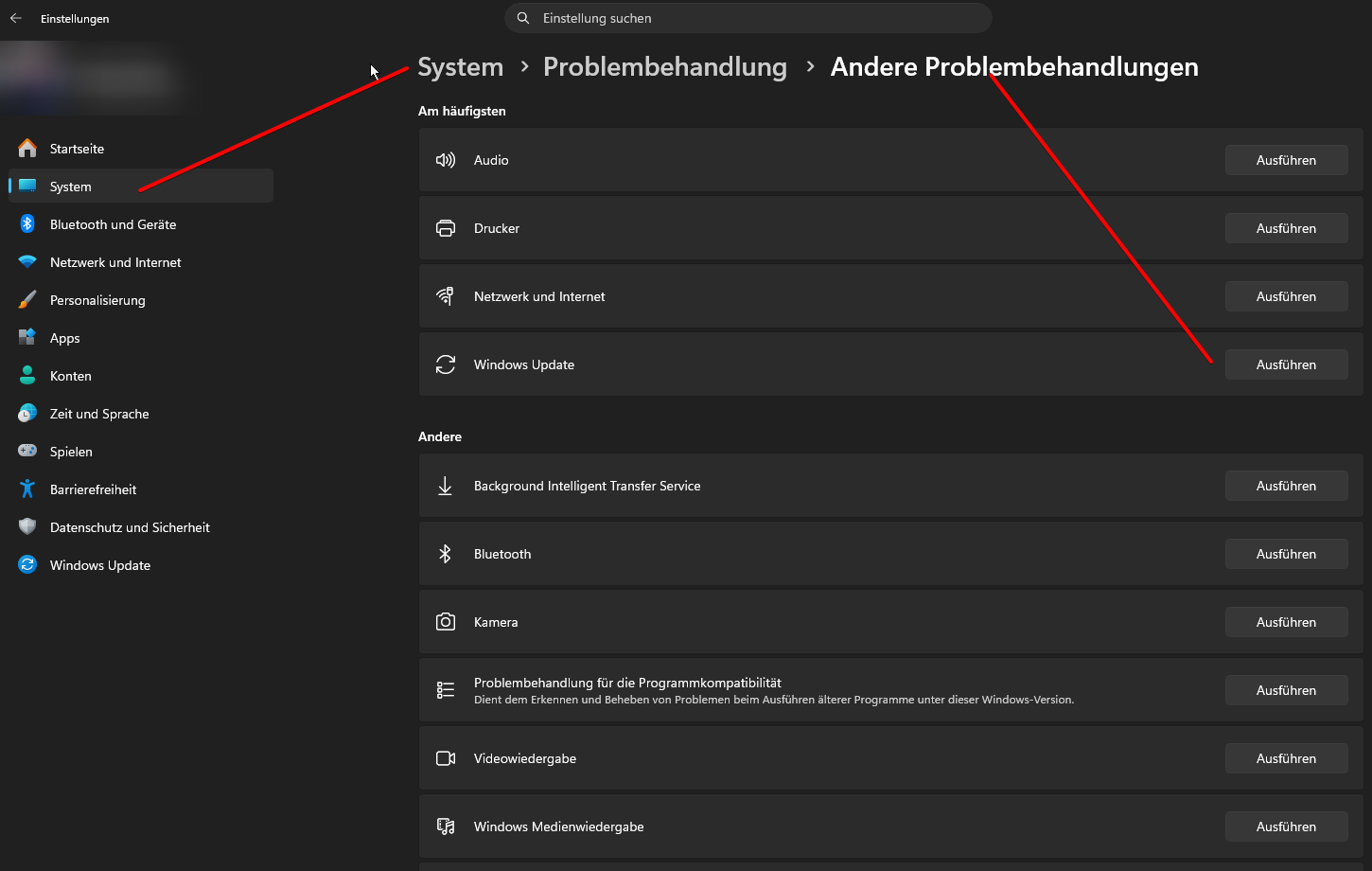Open Konten settings category

click(x=141, y=376)
